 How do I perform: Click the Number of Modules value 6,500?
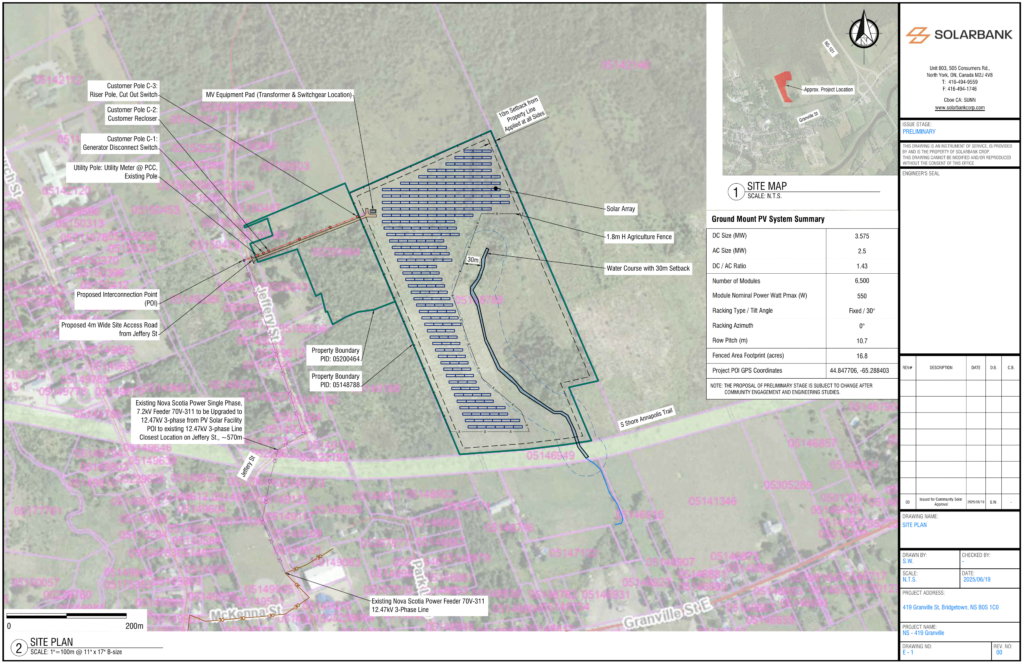coord(861,281)
